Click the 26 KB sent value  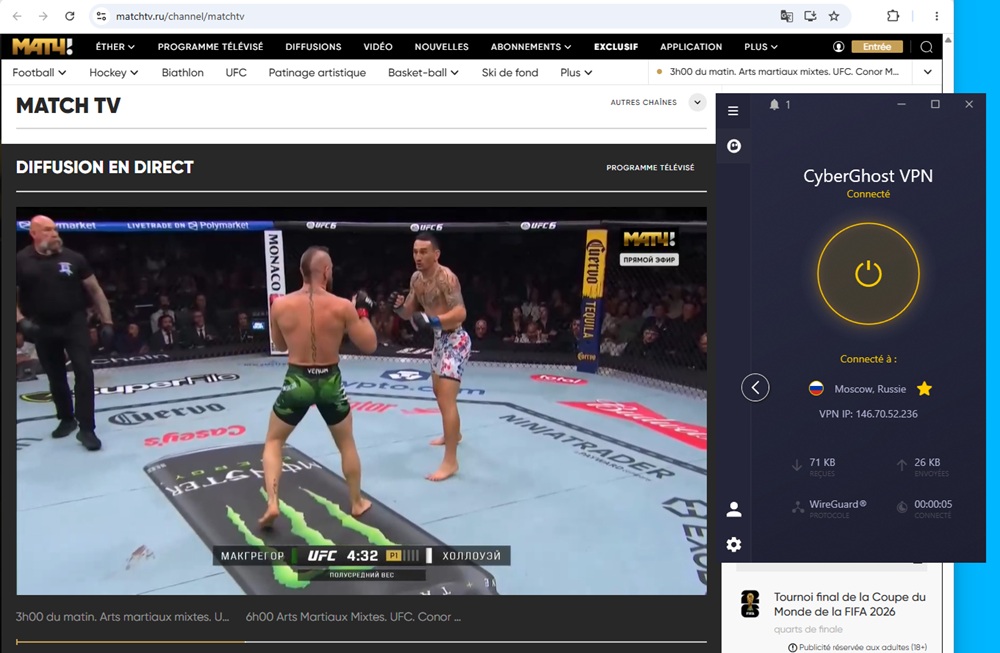pos(927,462)
